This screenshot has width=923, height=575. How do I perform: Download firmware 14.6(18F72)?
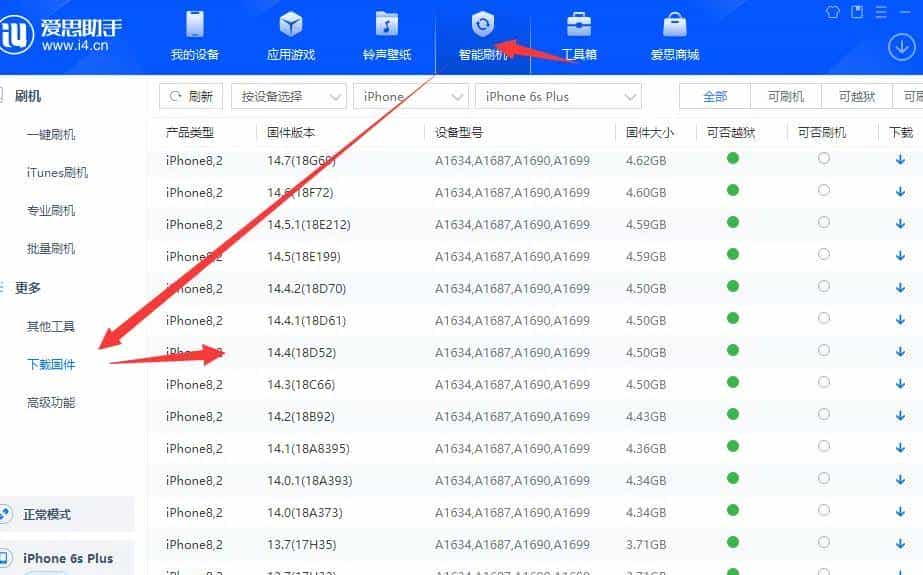(x=900, y=192)
